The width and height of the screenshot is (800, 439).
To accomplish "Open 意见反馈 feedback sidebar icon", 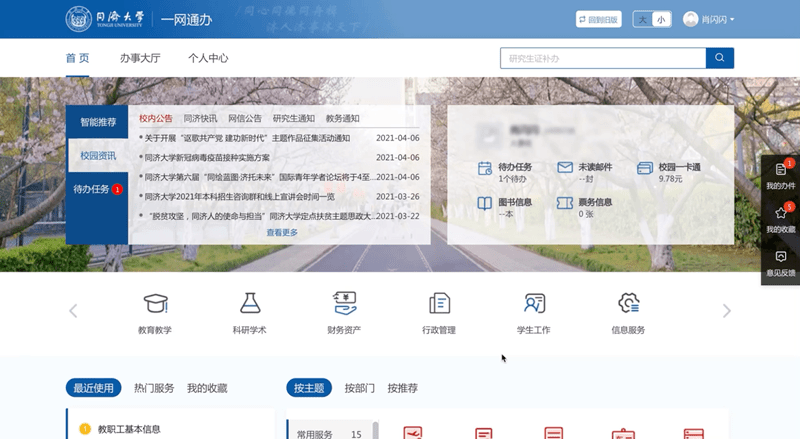I will (x=781, y=257).
